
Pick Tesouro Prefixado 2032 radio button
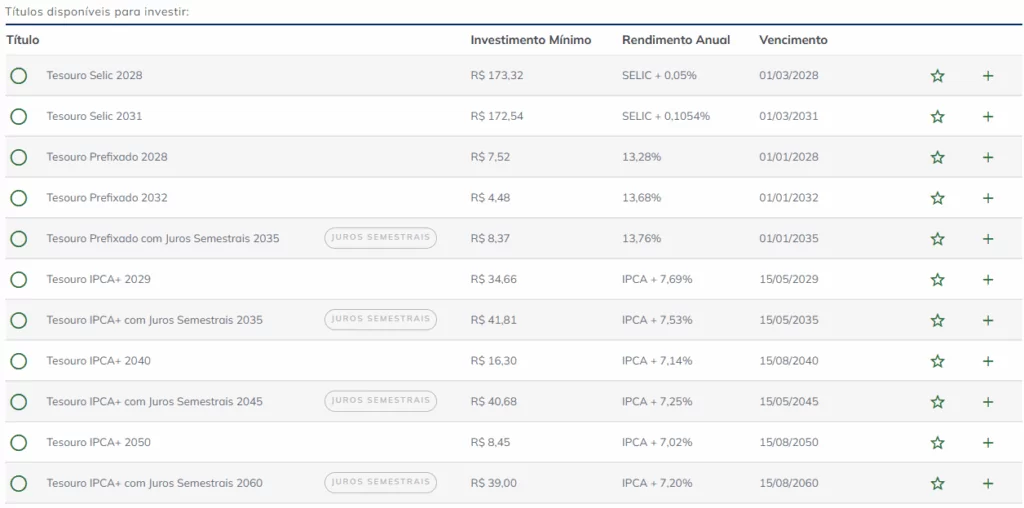coord(19,198)
